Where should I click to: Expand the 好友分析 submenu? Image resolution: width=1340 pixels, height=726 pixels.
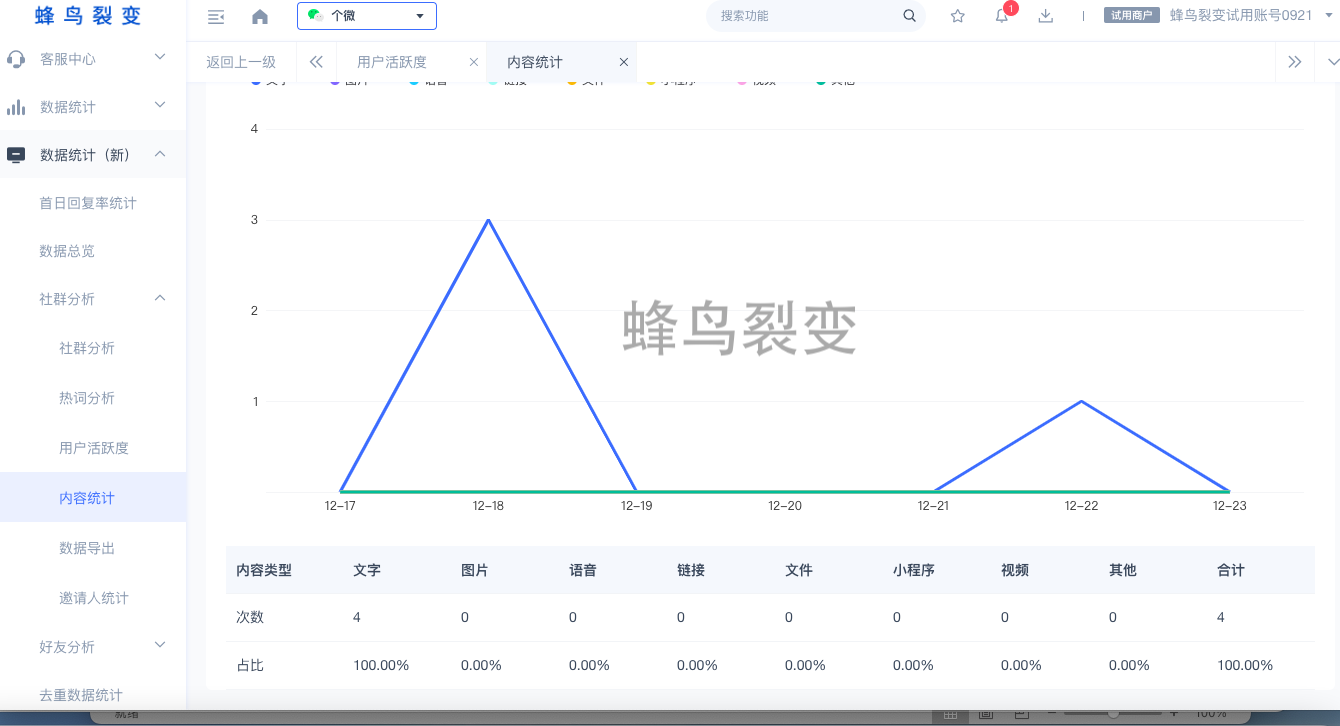click(x=92, y=647)
